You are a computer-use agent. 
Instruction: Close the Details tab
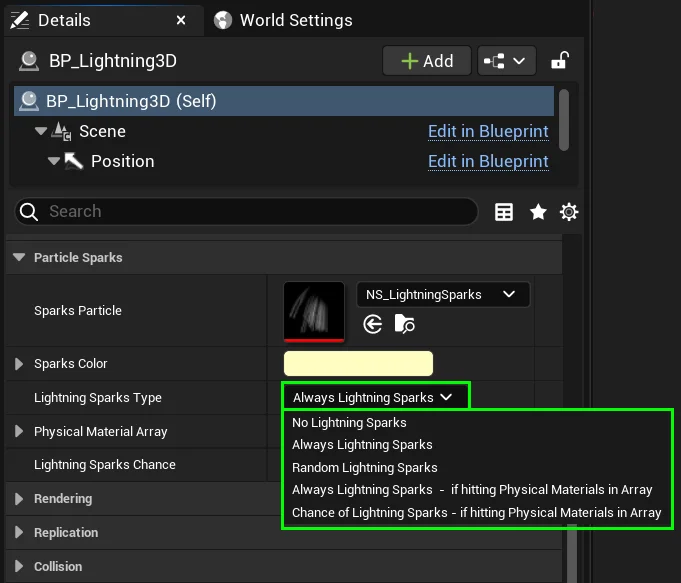(181, 20)
